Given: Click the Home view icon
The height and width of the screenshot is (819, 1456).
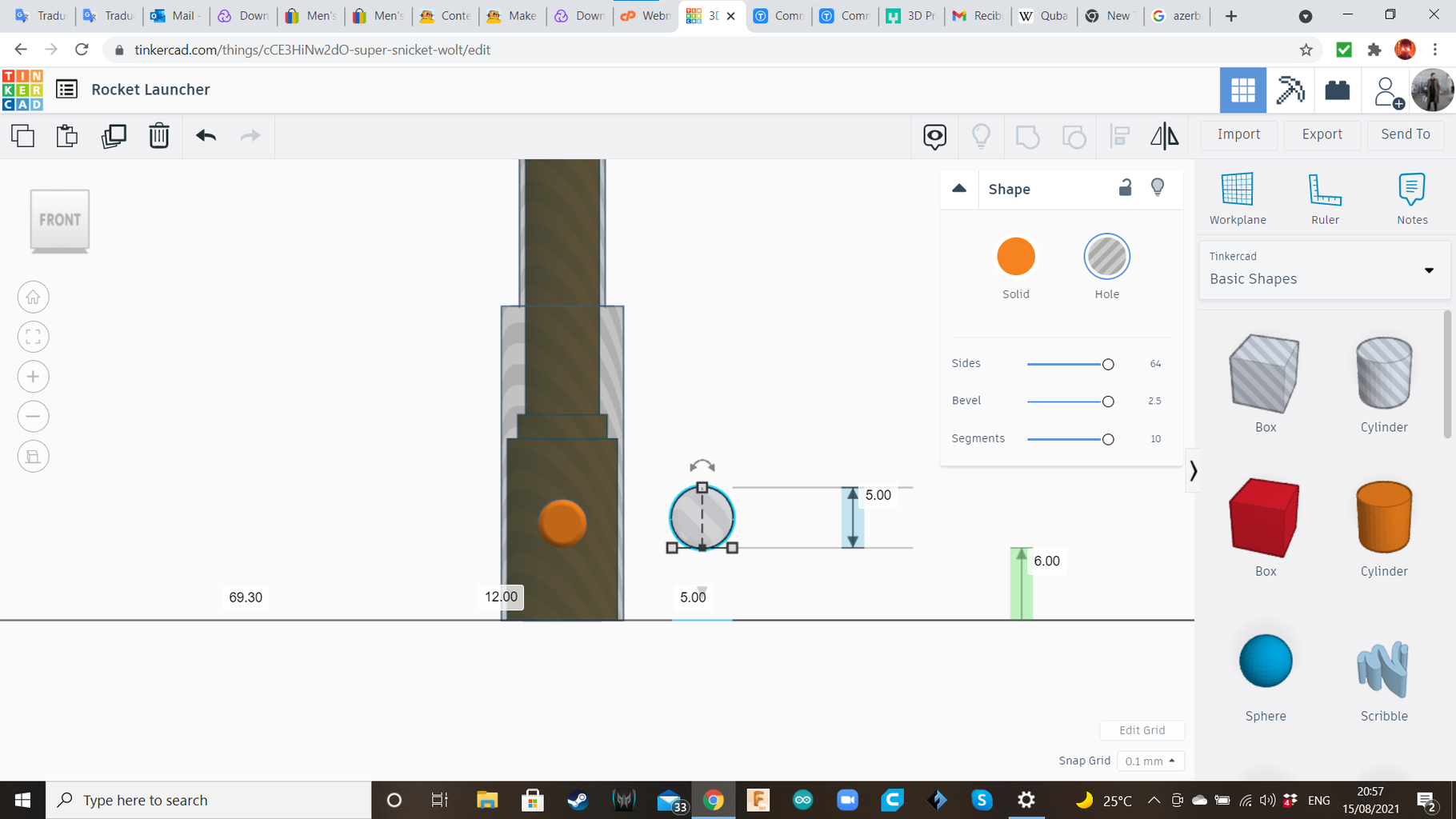Looking at the screenshot, I should tap(33, 298).
